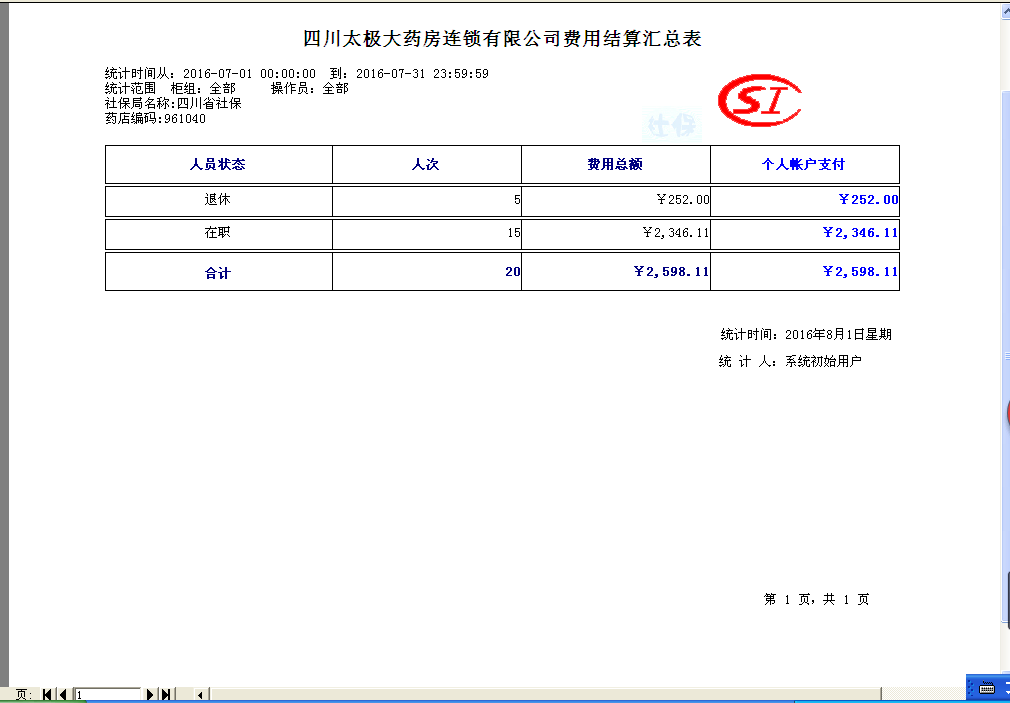Screen dimensions: 1010x703
Task: Click ￥2,598.11 total in 个人帐户支付 column
Action: point(861,271)
